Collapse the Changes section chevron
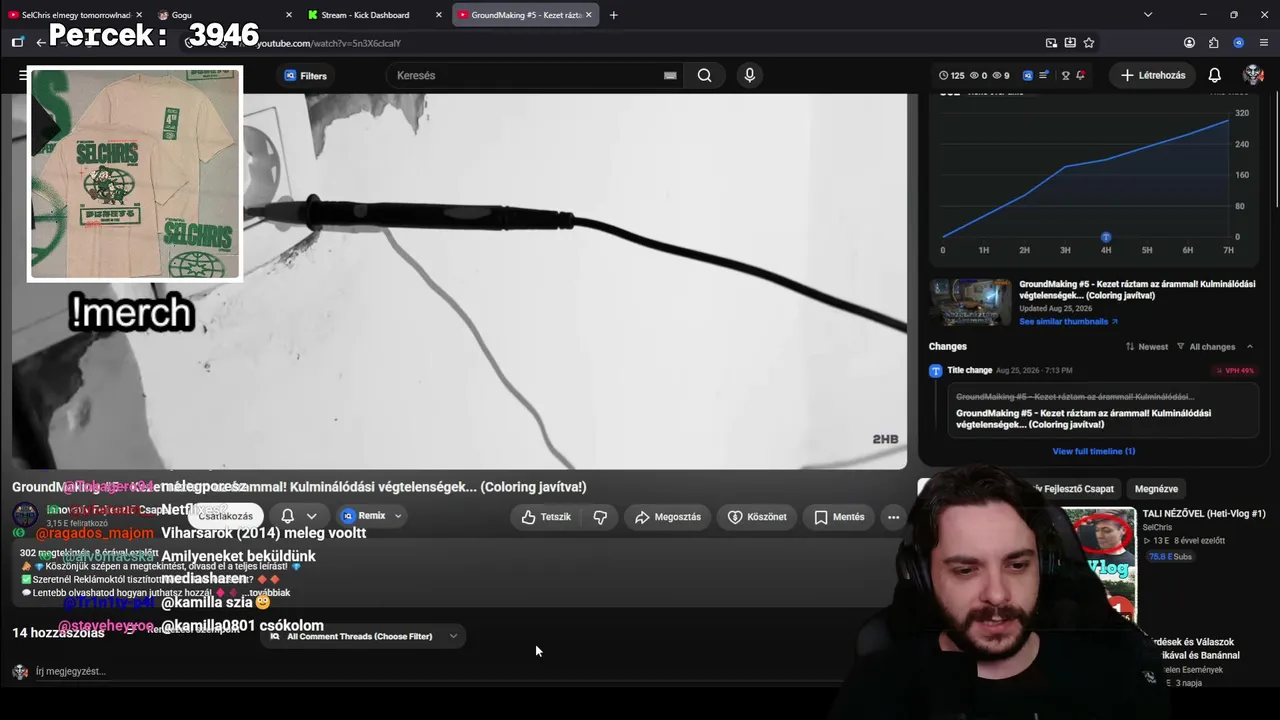 coord(1250,347)
